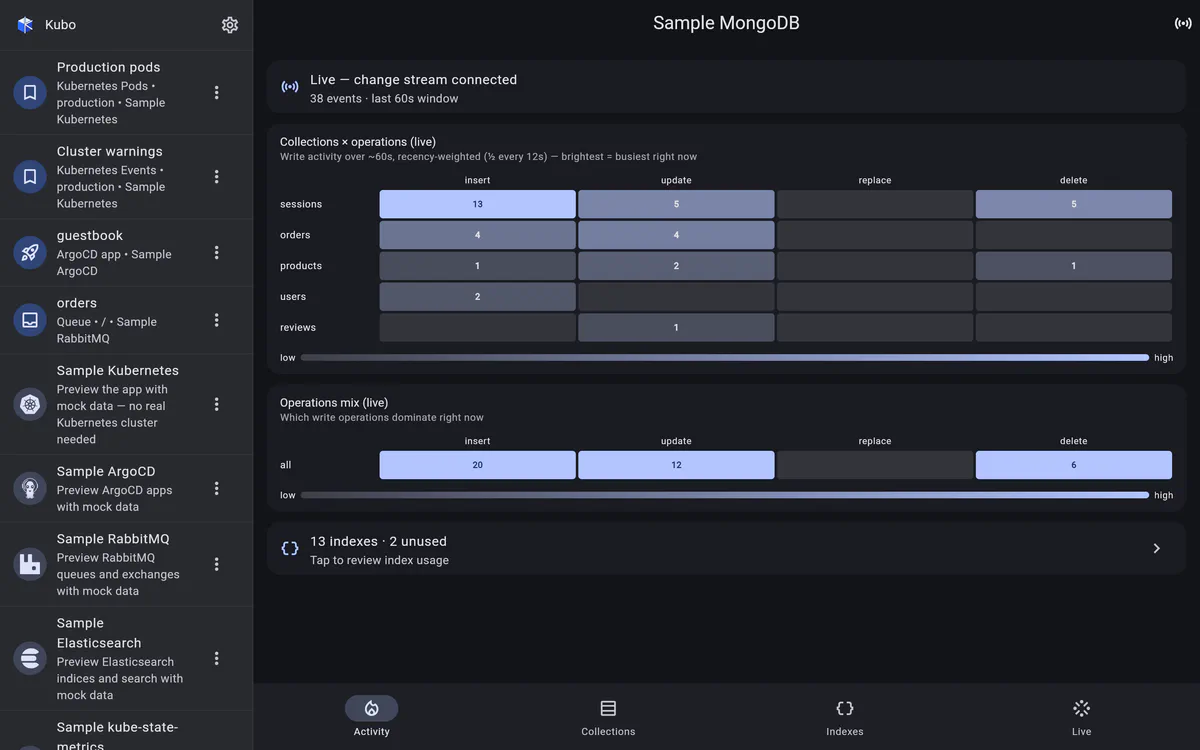Image resolution: width=1200 pixels, height=750 pixels.
Task: Open more options for Sample Elasticsearch
Action: click(x=216, y=658)
